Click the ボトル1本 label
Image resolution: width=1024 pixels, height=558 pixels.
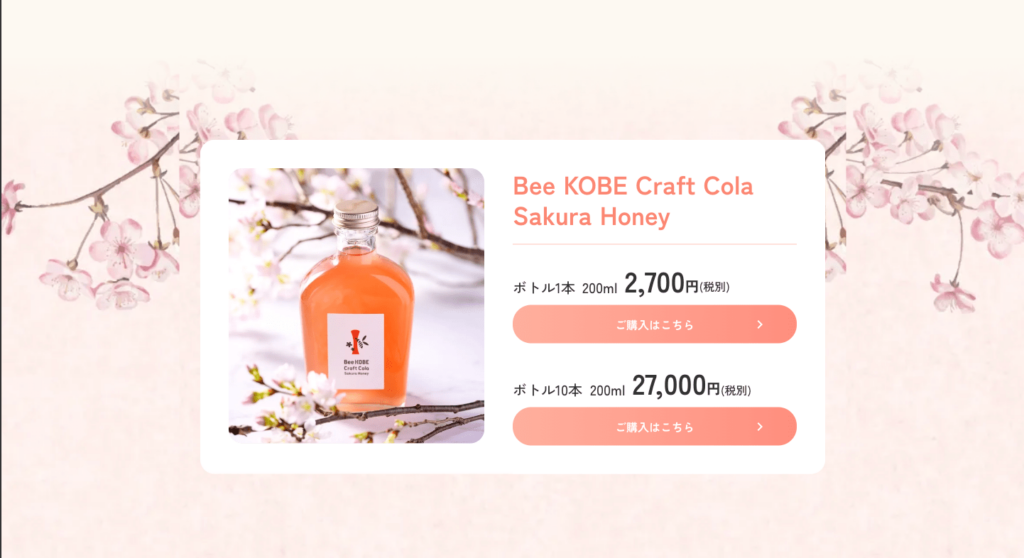(x=544, y=287)
